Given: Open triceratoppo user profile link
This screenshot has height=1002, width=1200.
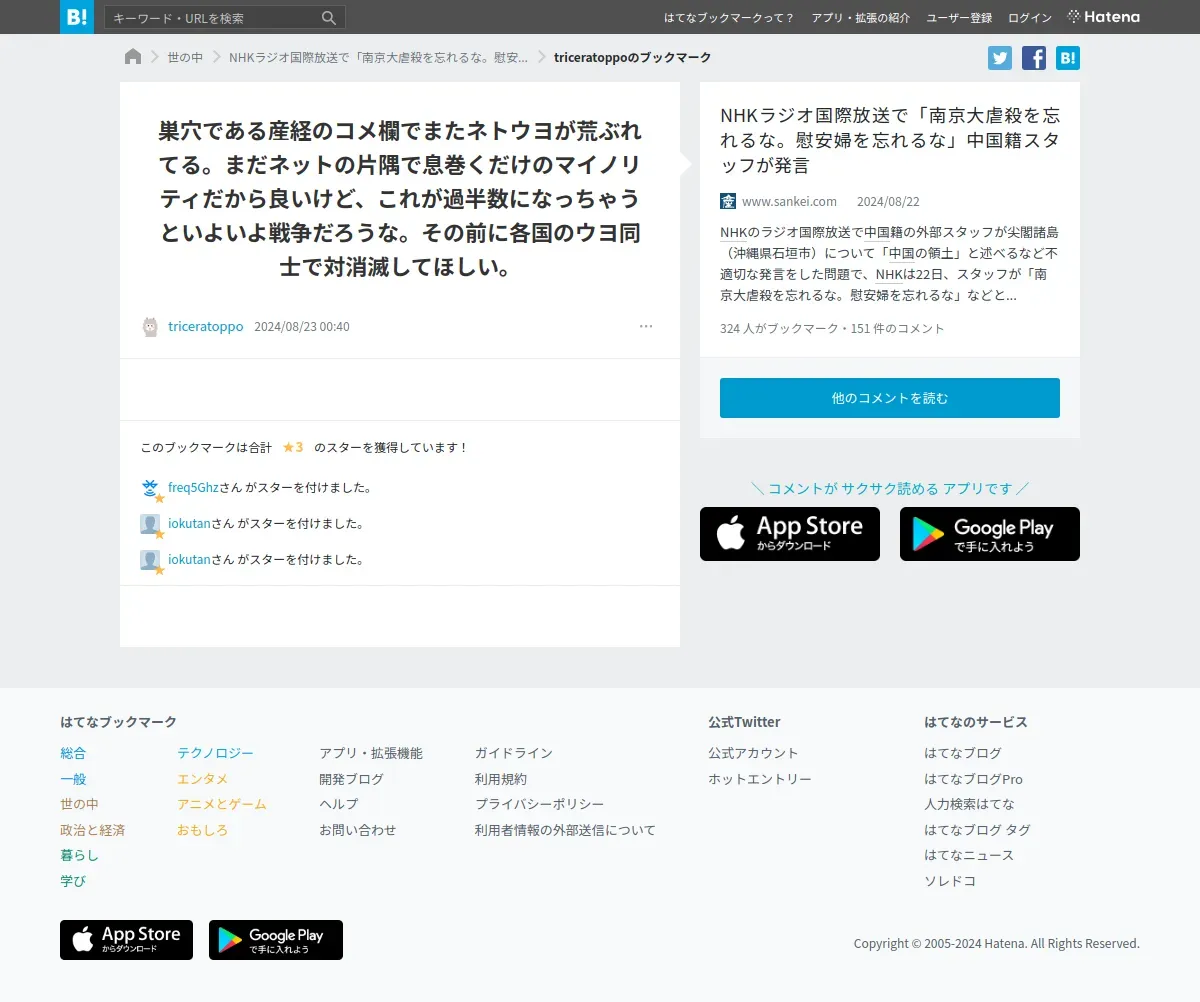Looking at the screenshot, I should [x=206, y=327].
